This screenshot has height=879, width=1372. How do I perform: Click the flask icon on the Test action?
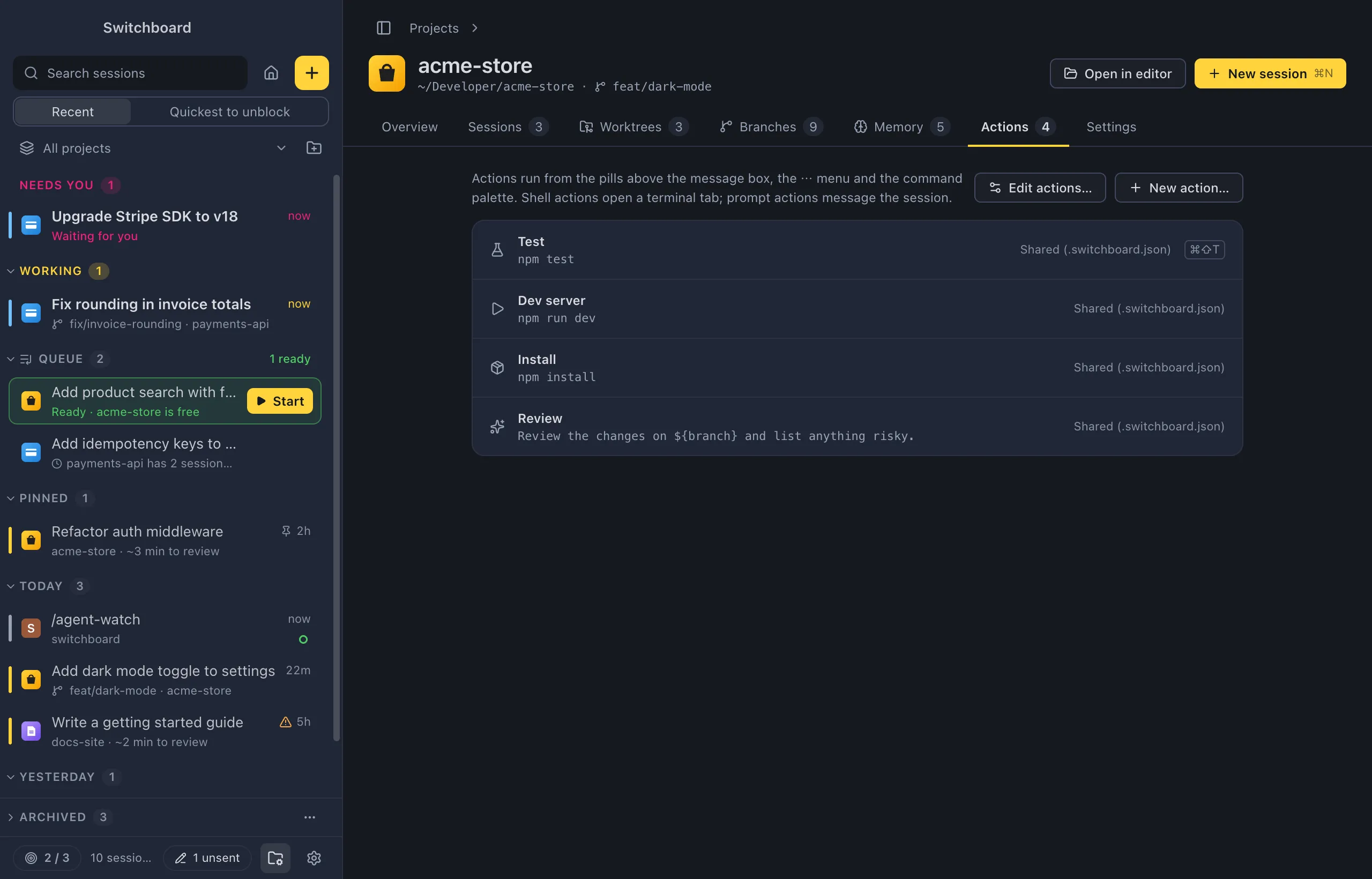click(497, 250)
